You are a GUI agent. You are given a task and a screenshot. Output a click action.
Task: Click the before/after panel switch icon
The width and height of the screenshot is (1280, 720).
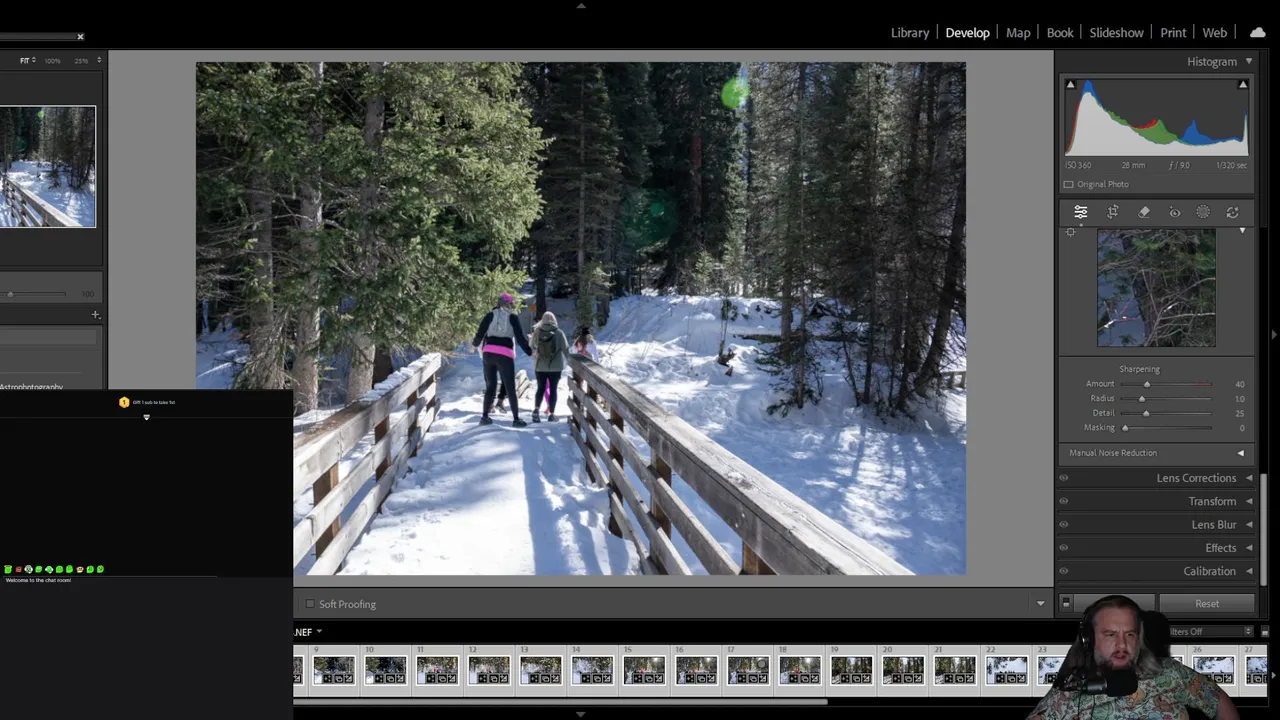(x=1066, y=603)
